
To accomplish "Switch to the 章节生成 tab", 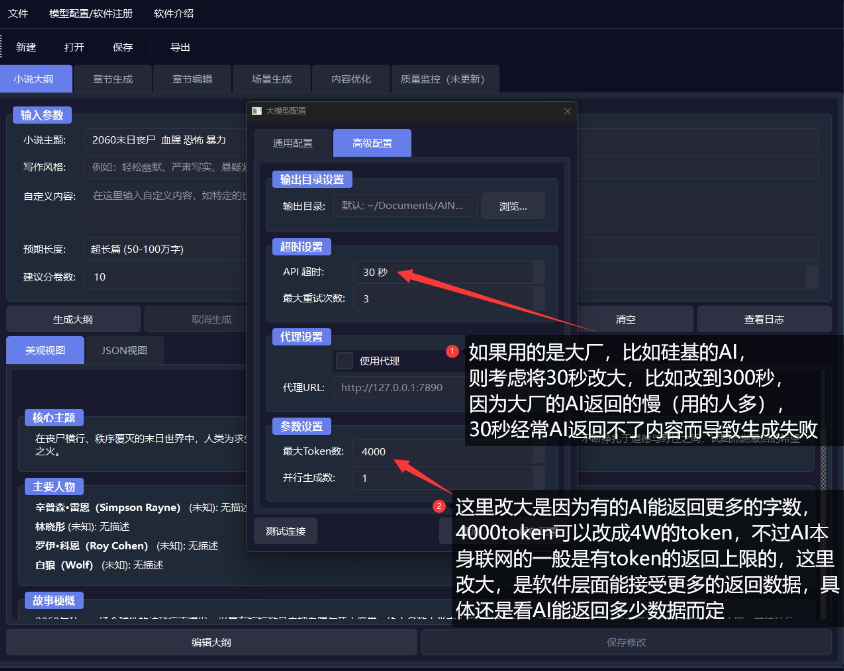I will point(112,79).
